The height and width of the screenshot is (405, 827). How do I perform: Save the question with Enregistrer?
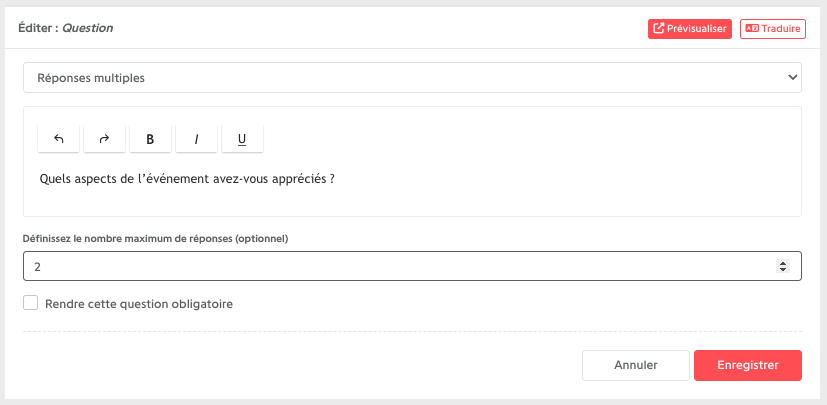coord(748,365)
